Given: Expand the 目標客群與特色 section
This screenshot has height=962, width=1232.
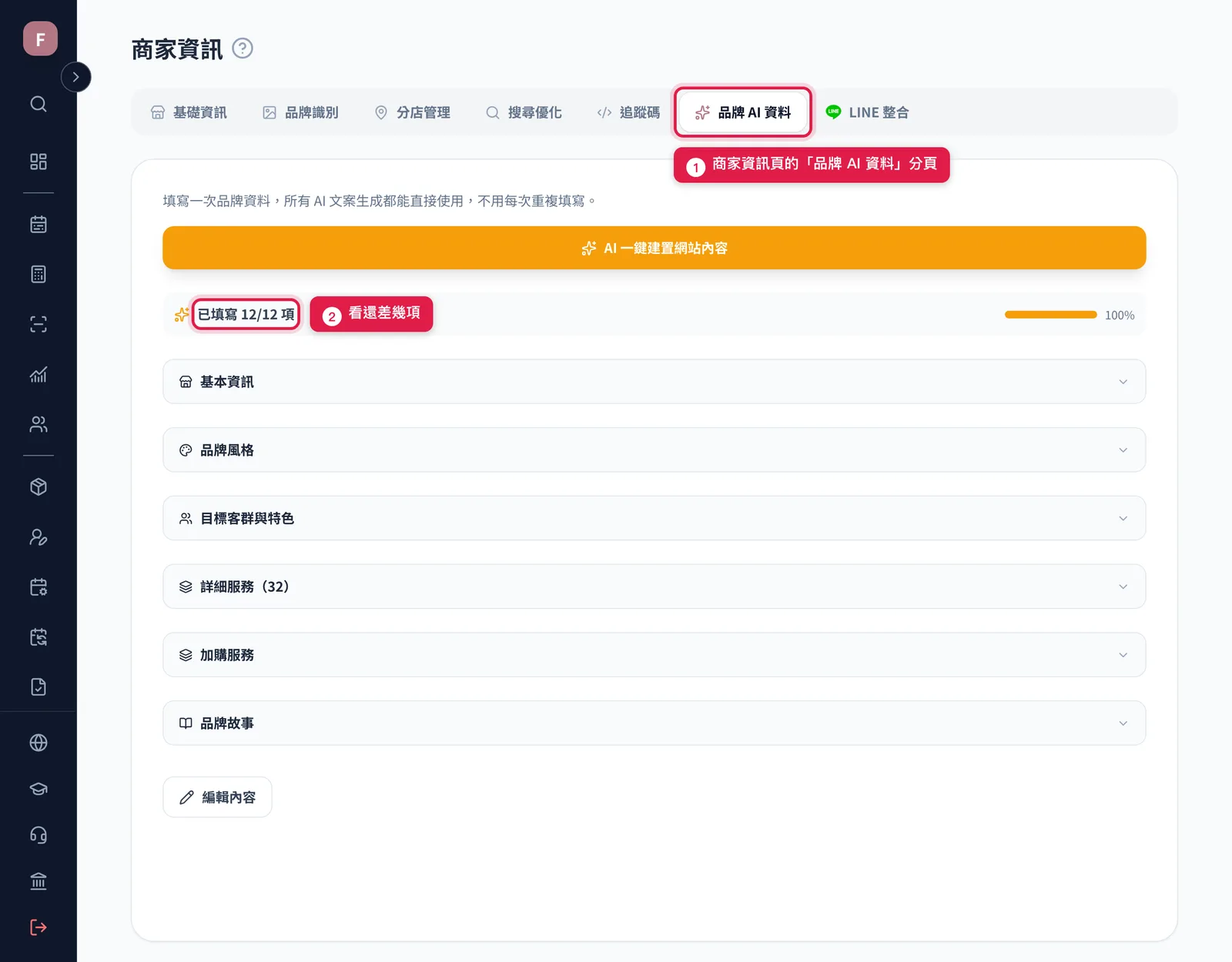Looking at the screenshot, I should (654, 518).
